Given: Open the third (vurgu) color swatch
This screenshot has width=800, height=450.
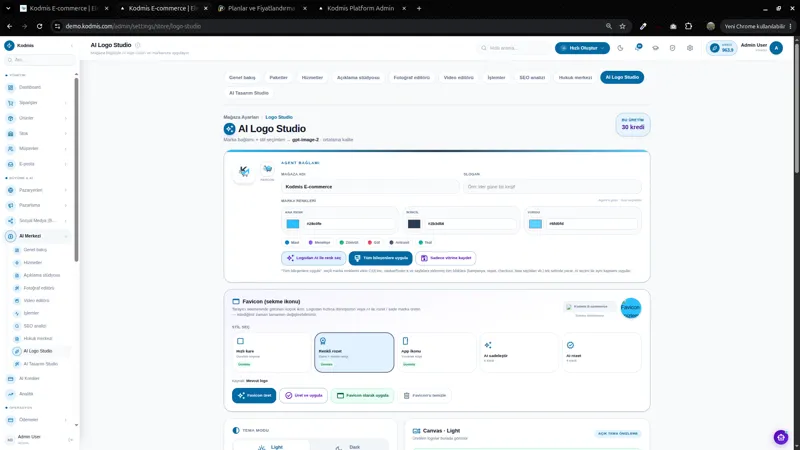Looking at the screenshot, I should [535, 223].
